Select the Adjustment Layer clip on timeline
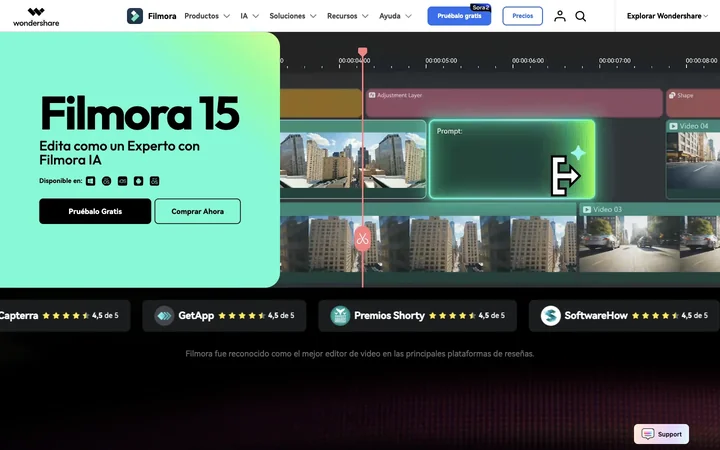The width and height of the screenshot is (720, 450). (x=514, y=103)
